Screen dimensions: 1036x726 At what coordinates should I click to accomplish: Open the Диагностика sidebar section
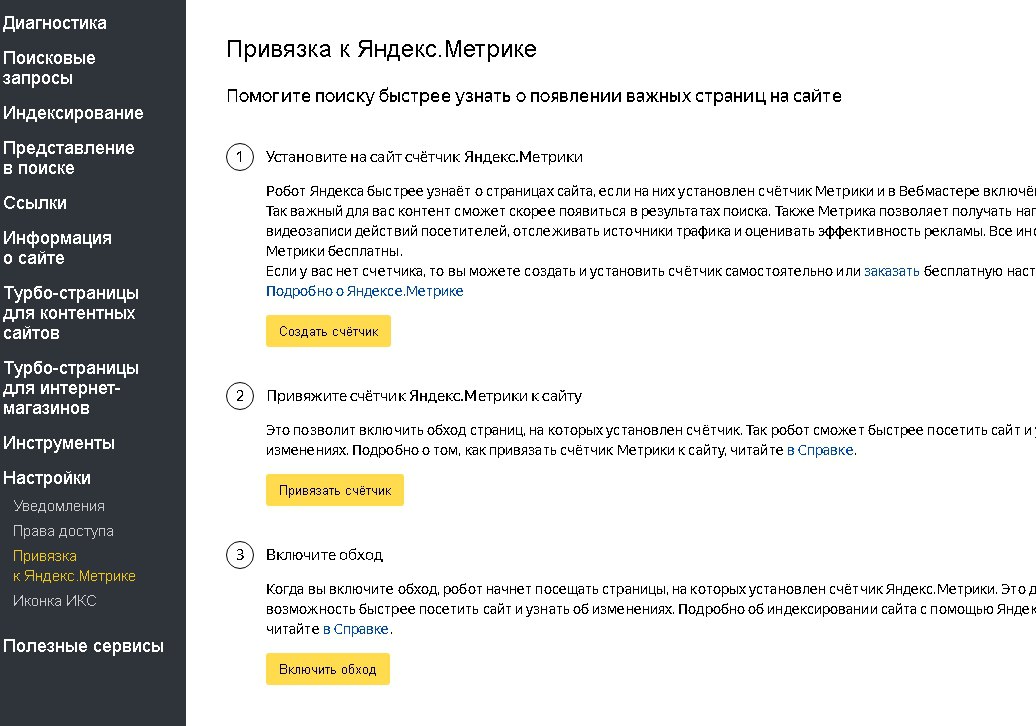[54, 23]
